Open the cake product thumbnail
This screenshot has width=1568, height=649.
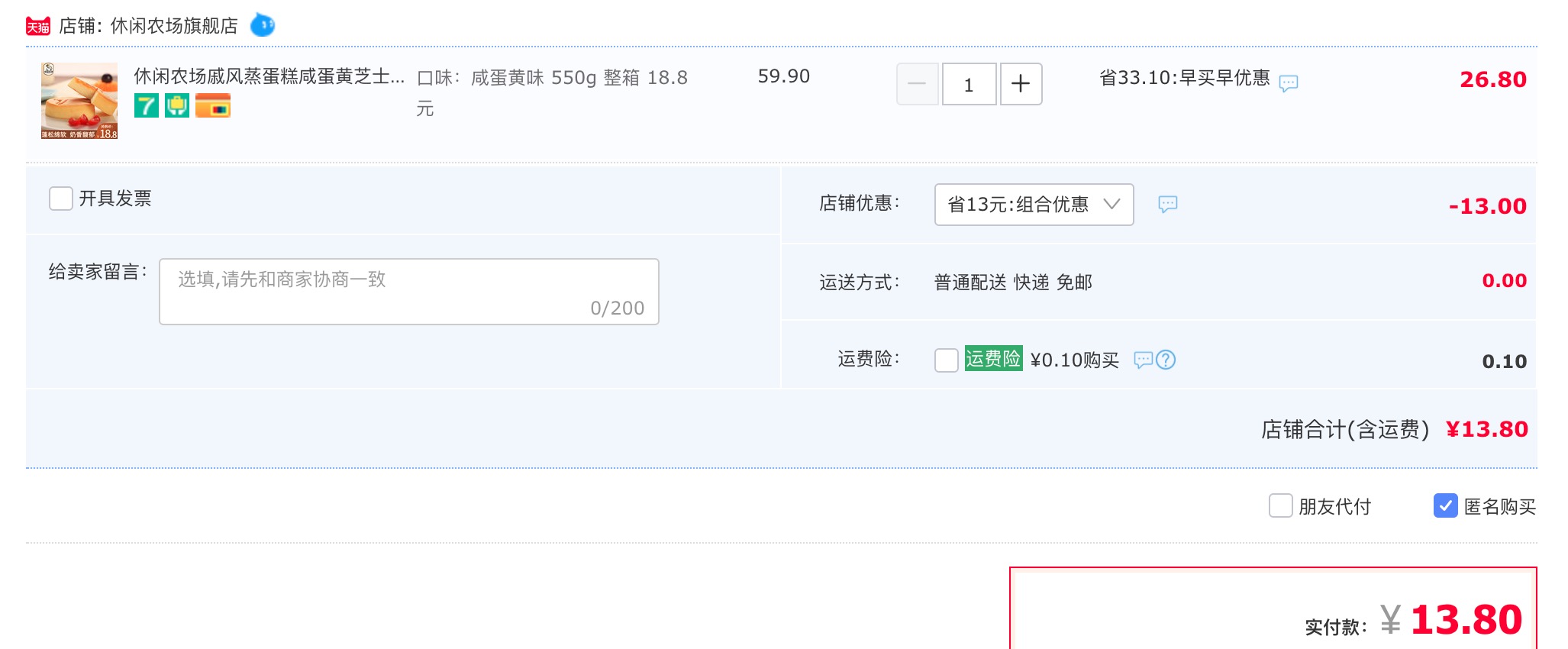pos(79,101)
